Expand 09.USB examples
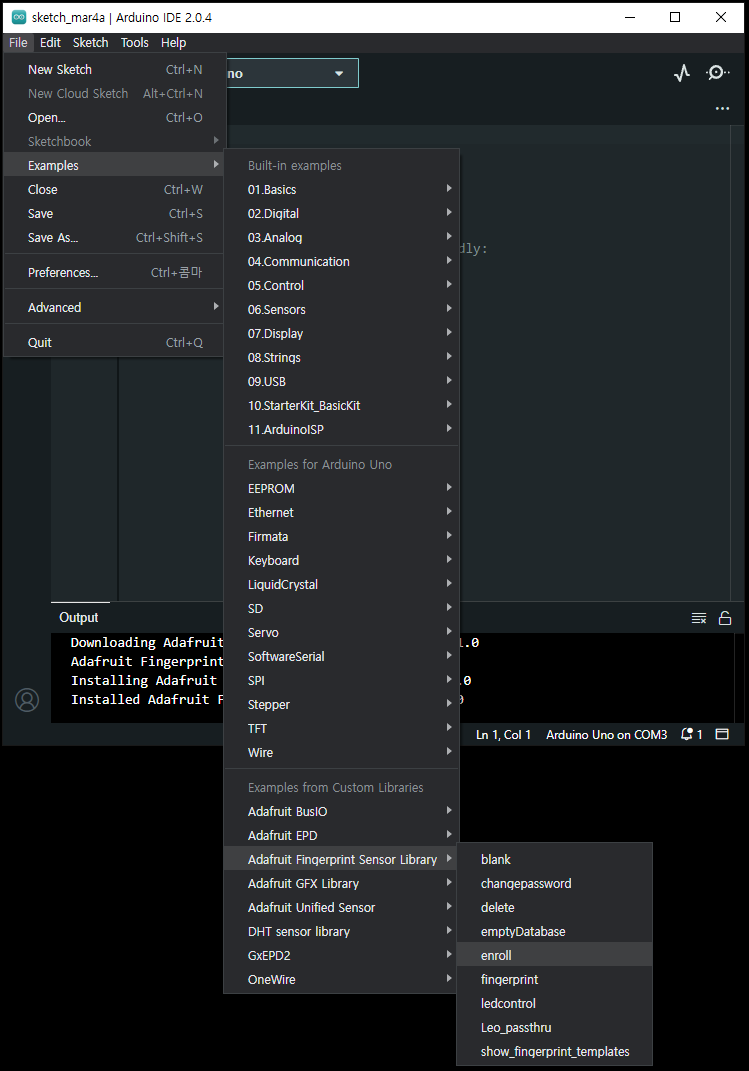749x1071 pixels. tap(341, 381)
